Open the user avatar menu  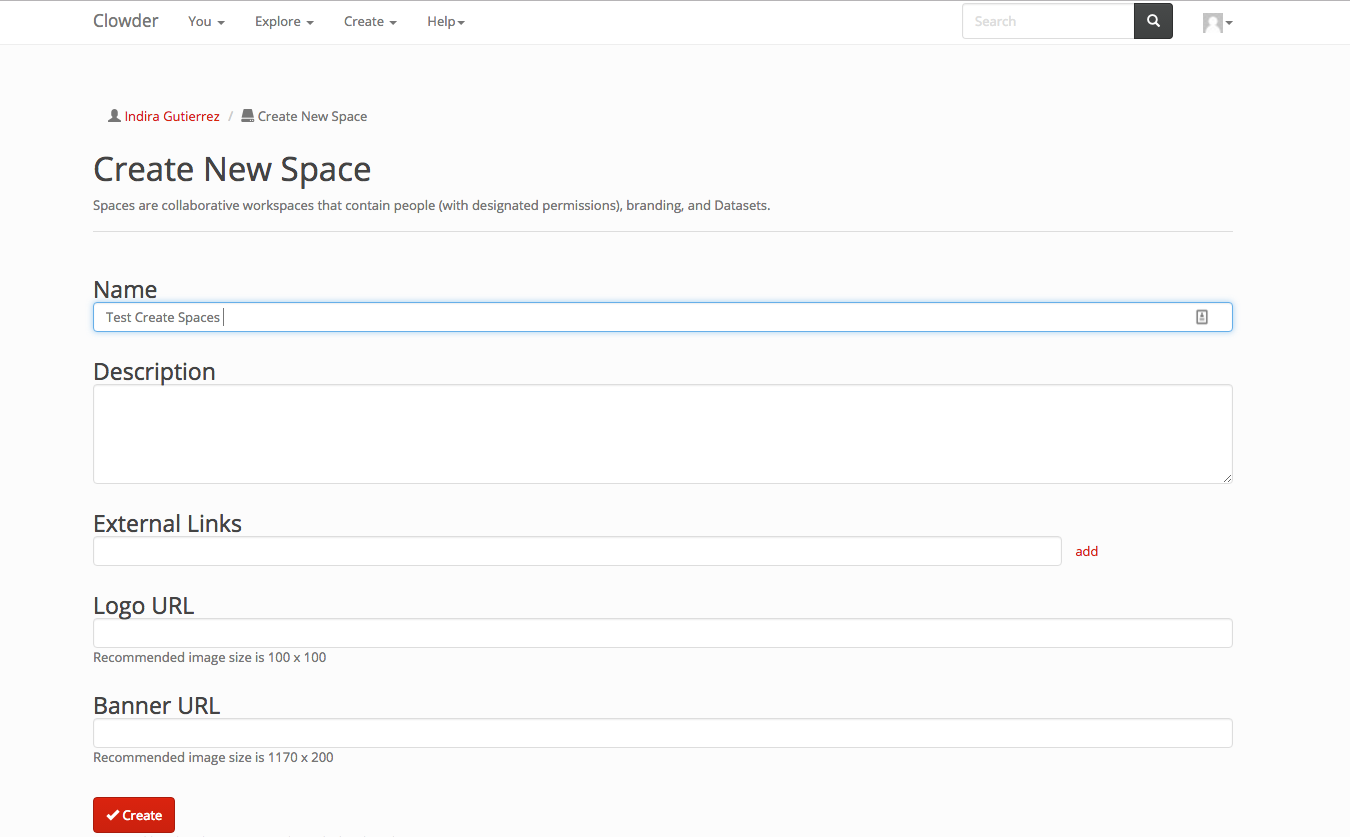1216,22
